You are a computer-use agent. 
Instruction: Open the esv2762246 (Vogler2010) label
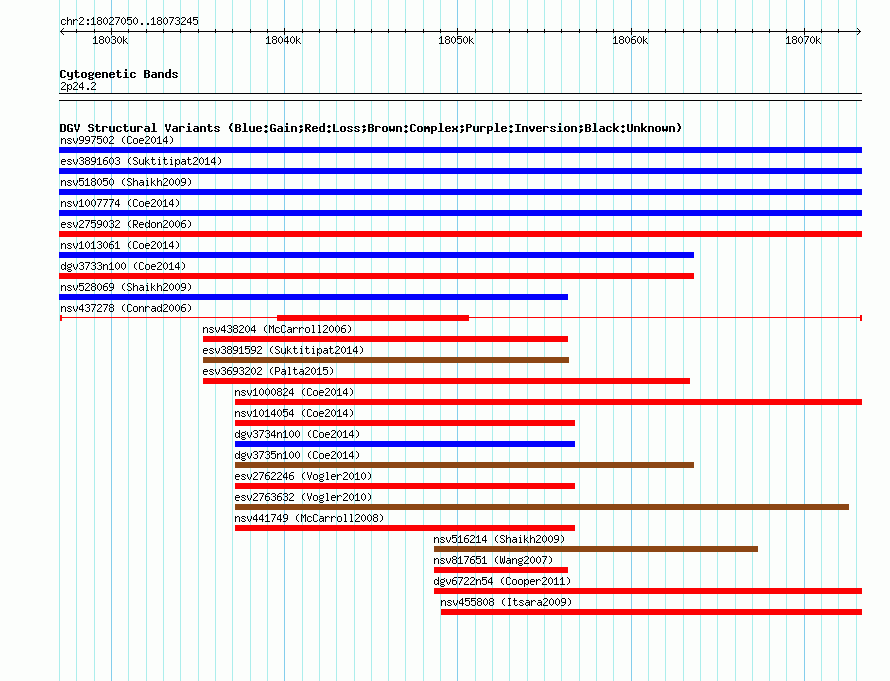click(x=303, y=476)
